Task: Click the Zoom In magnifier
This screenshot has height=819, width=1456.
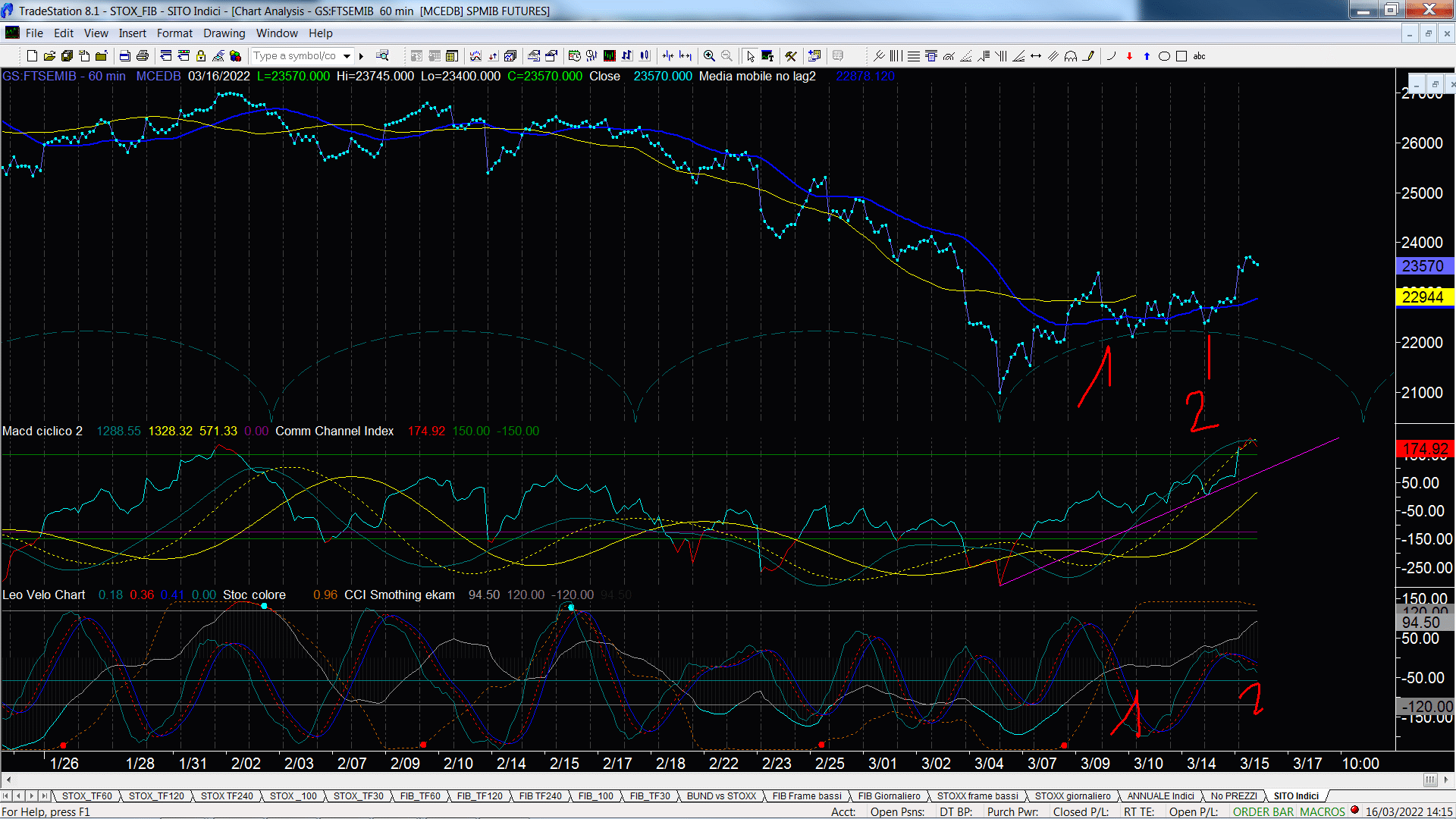Action: (x=709, y=56)
